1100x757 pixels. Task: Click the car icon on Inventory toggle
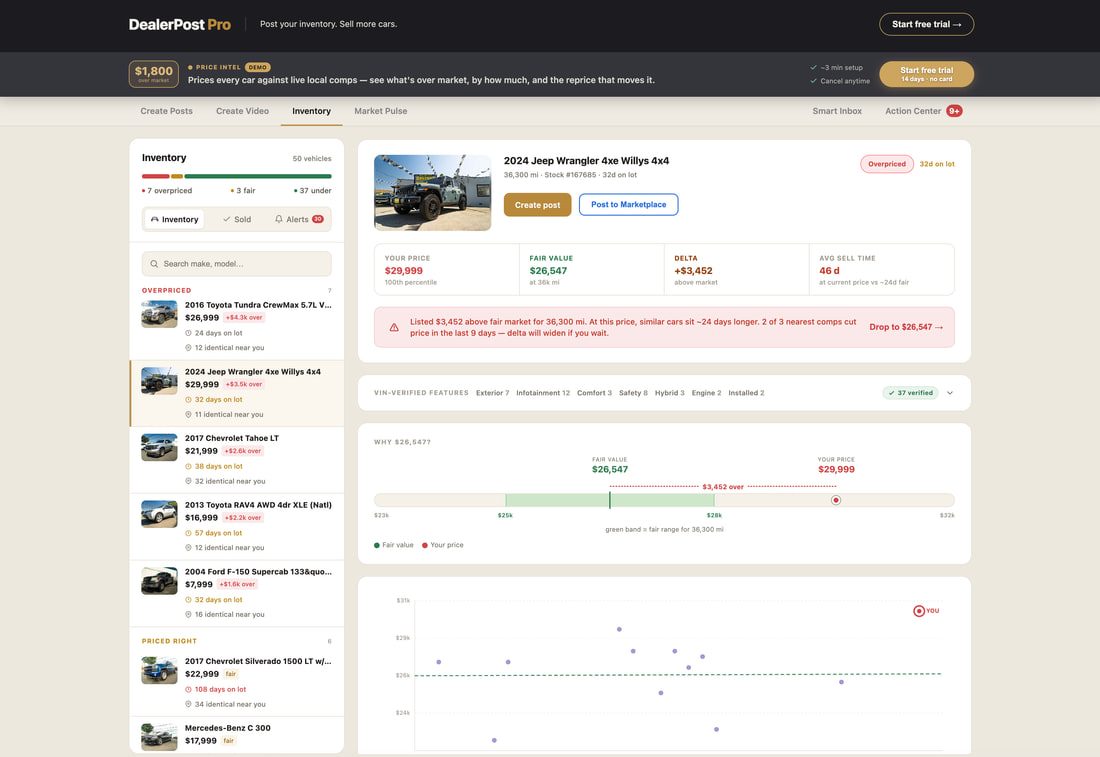coord(154,220)
